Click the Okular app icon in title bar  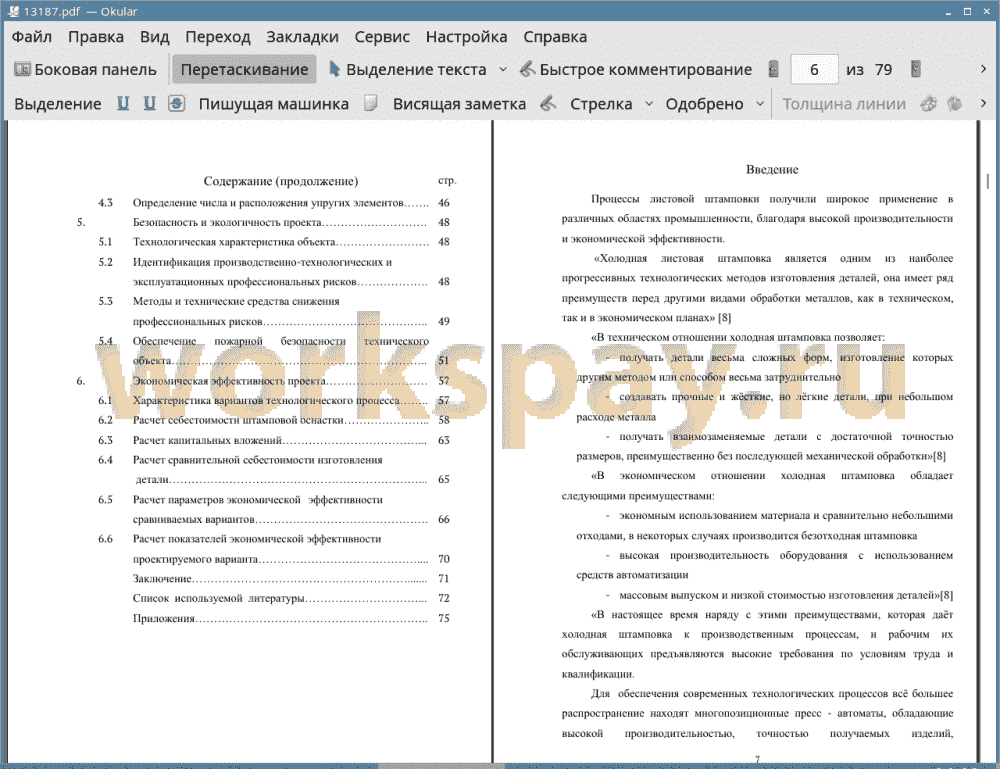13,11
